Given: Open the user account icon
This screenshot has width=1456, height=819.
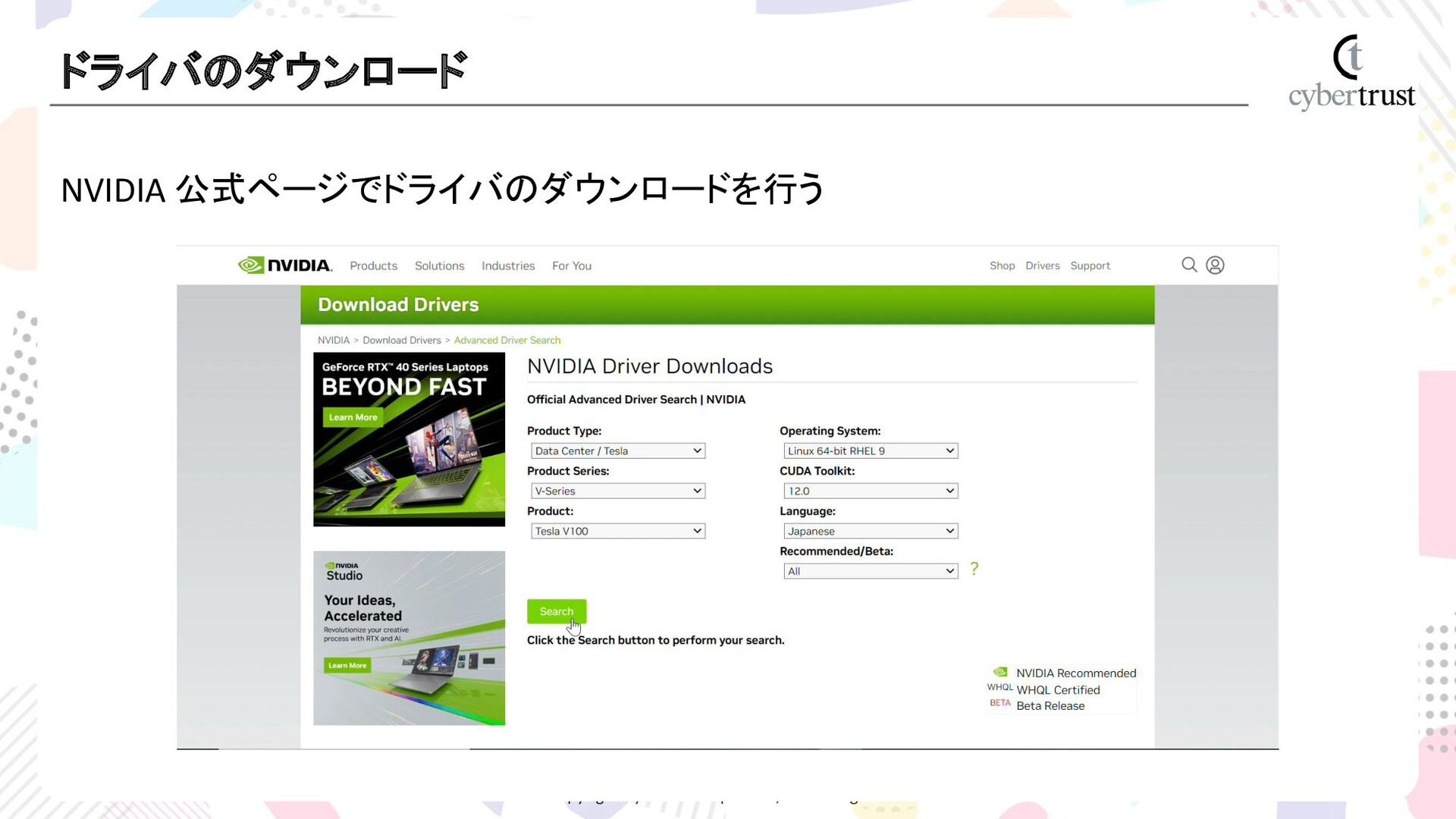Looking at the screenshot, I should (1215, 265).
